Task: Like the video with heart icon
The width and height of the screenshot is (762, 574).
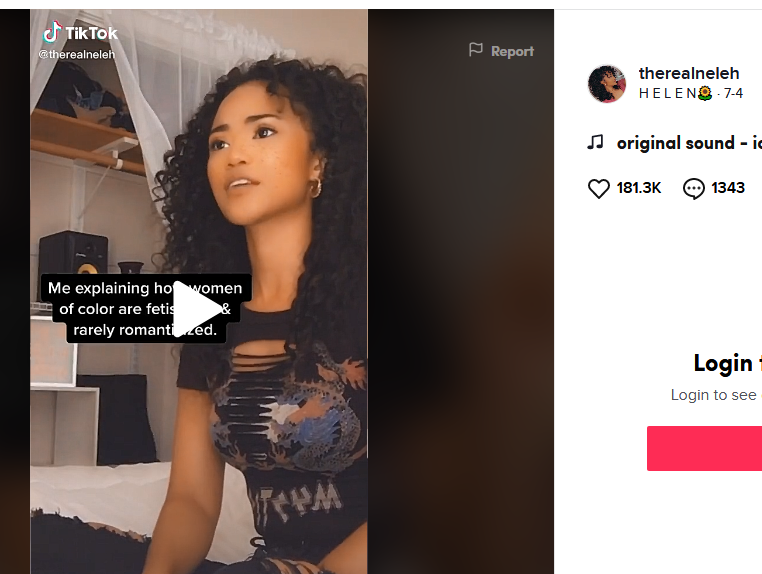Action: tap(599, 188)
